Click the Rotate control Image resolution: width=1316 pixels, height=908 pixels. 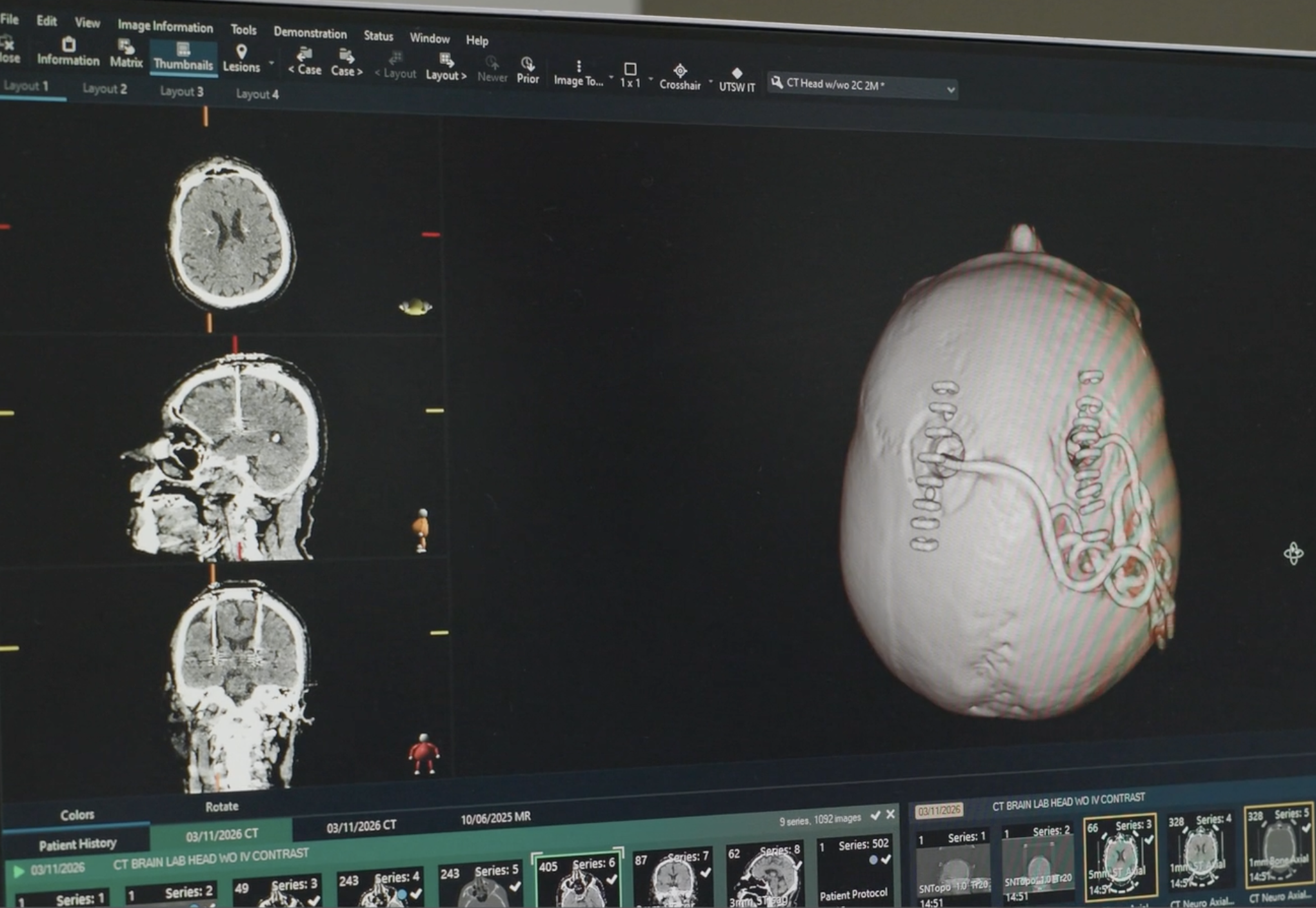pos(223,806)
